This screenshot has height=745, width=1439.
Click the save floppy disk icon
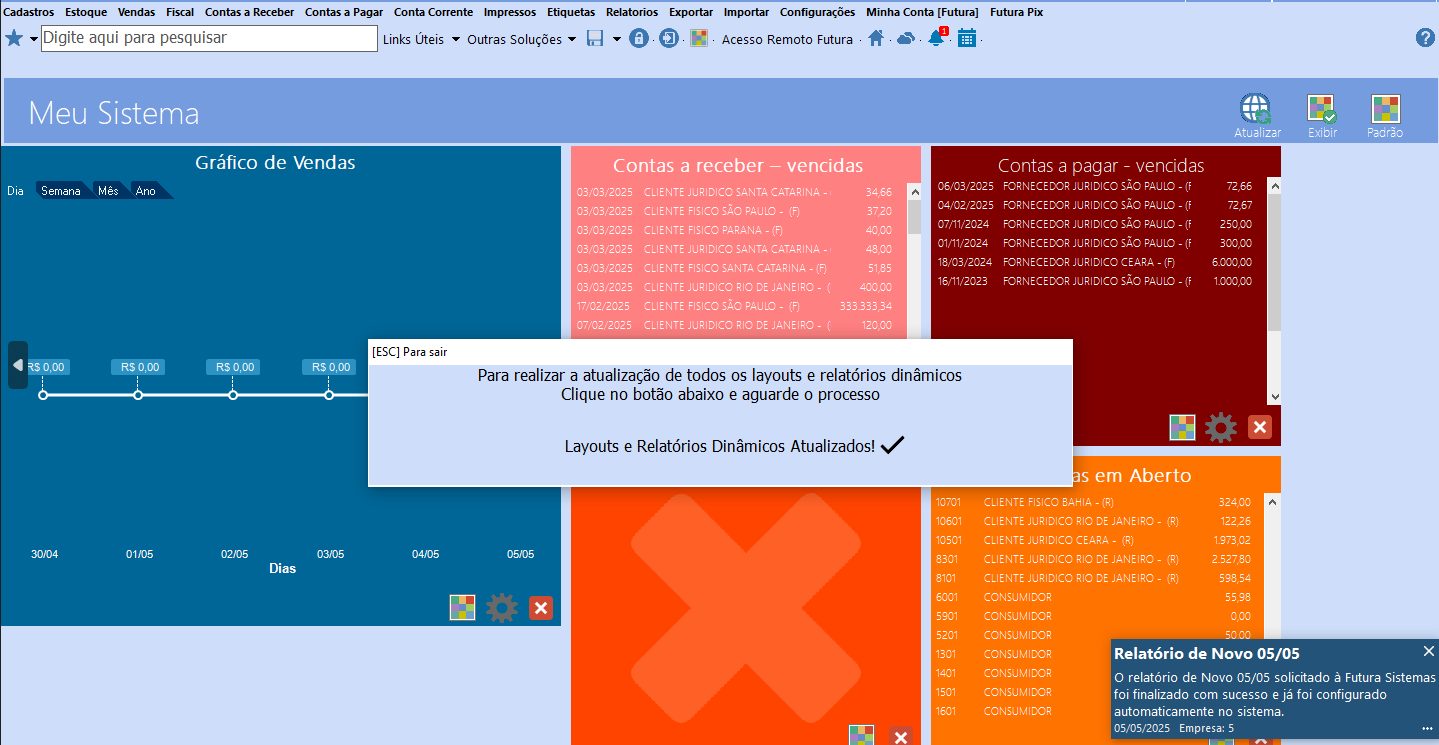coord(595,38)
